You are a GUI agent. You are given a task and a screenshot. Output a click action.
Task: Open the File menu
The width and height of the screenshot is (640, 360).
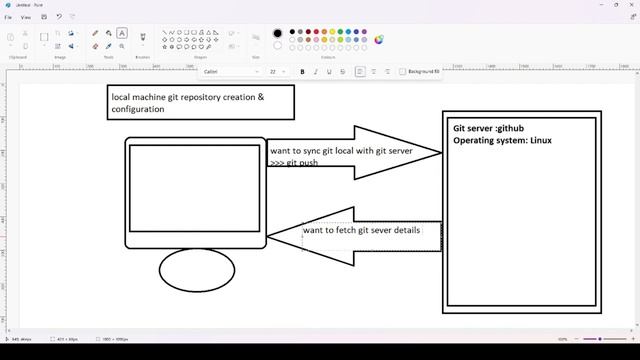8,18
